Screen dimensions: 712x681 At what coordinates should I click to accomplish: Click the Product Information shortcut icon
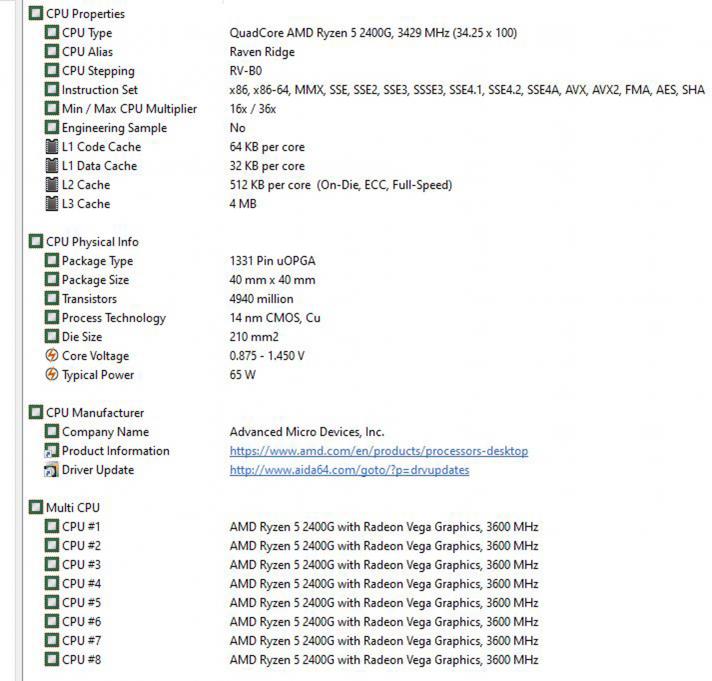pos(52,450)
